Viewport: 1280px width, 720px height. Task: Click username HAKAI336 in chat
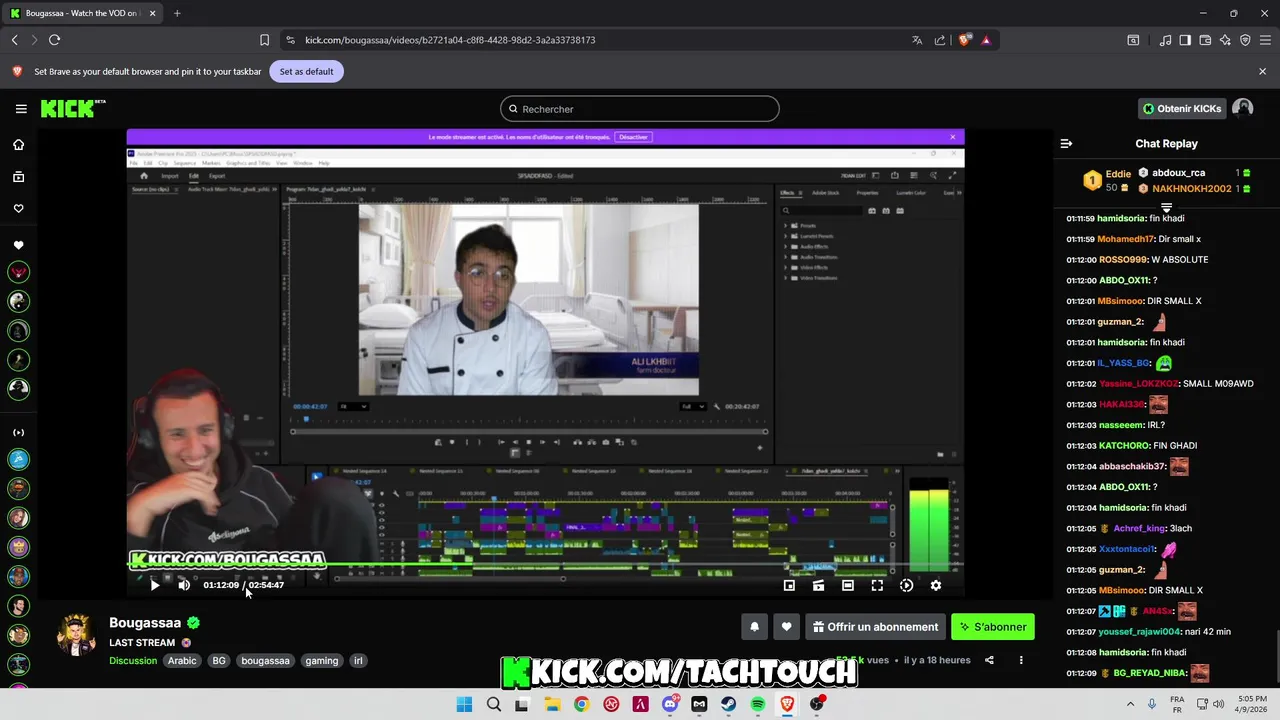[x=1120, y=404]
